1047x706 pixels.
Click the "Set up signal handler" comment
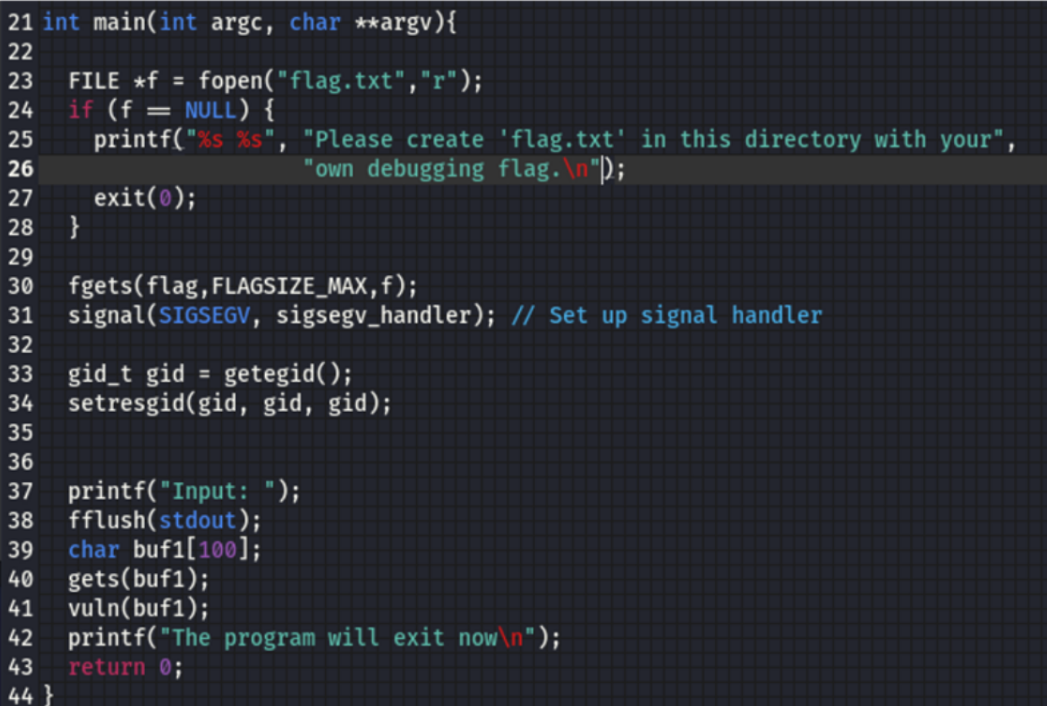pos(685,315)
